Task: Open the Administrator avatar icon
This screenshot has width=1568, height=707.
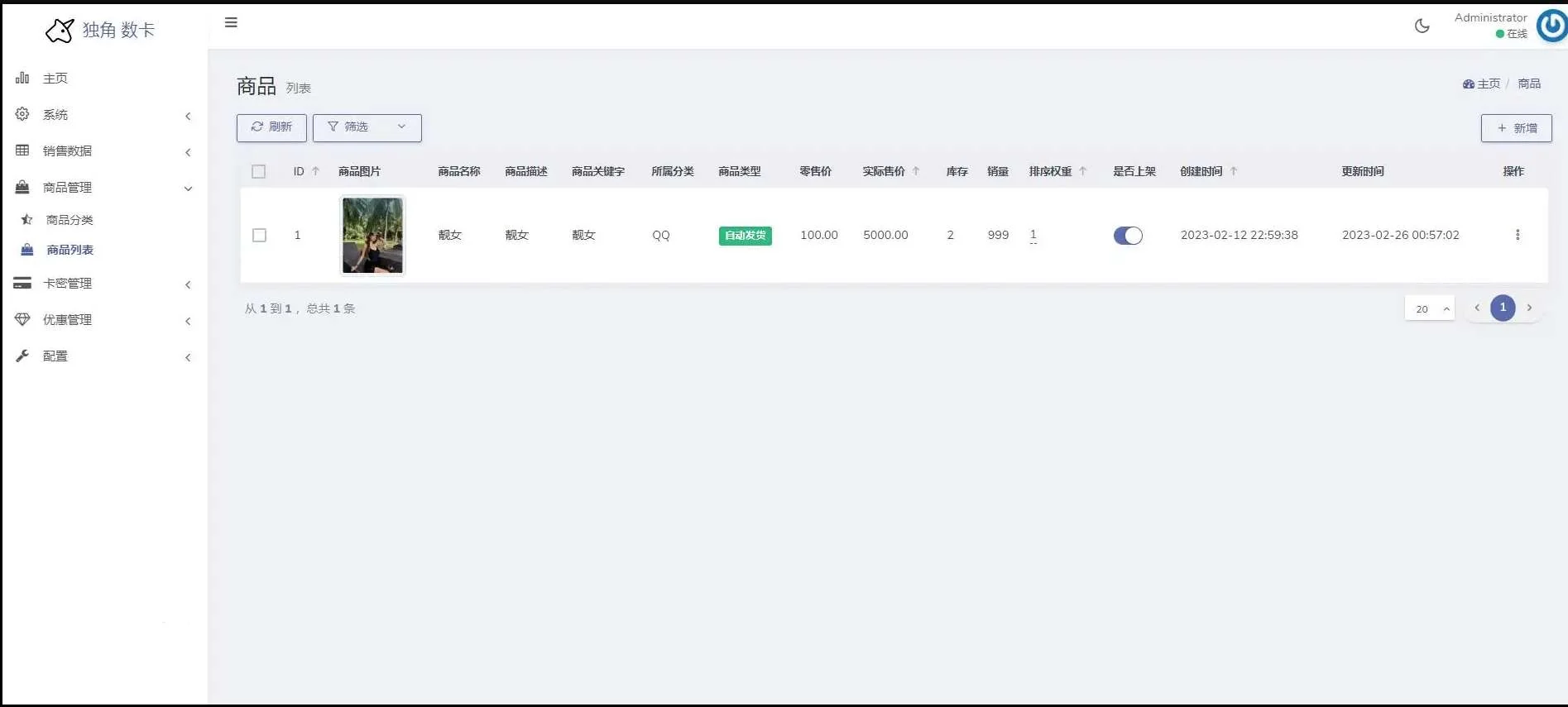Action: coord(1552,25)
